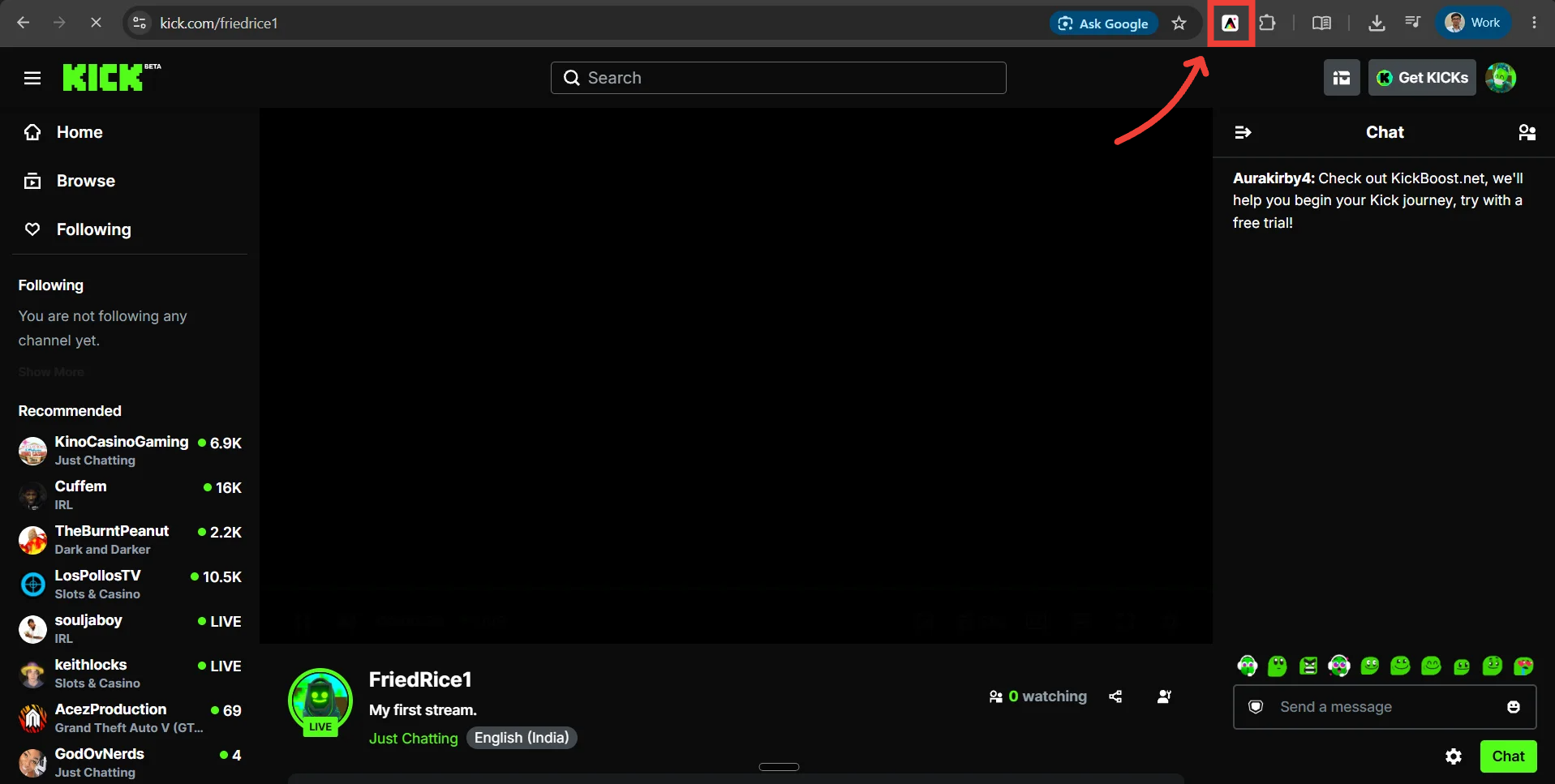Click the Ask Google button
This screenshot has width=1555, height=784.
tap(1103, 24)
